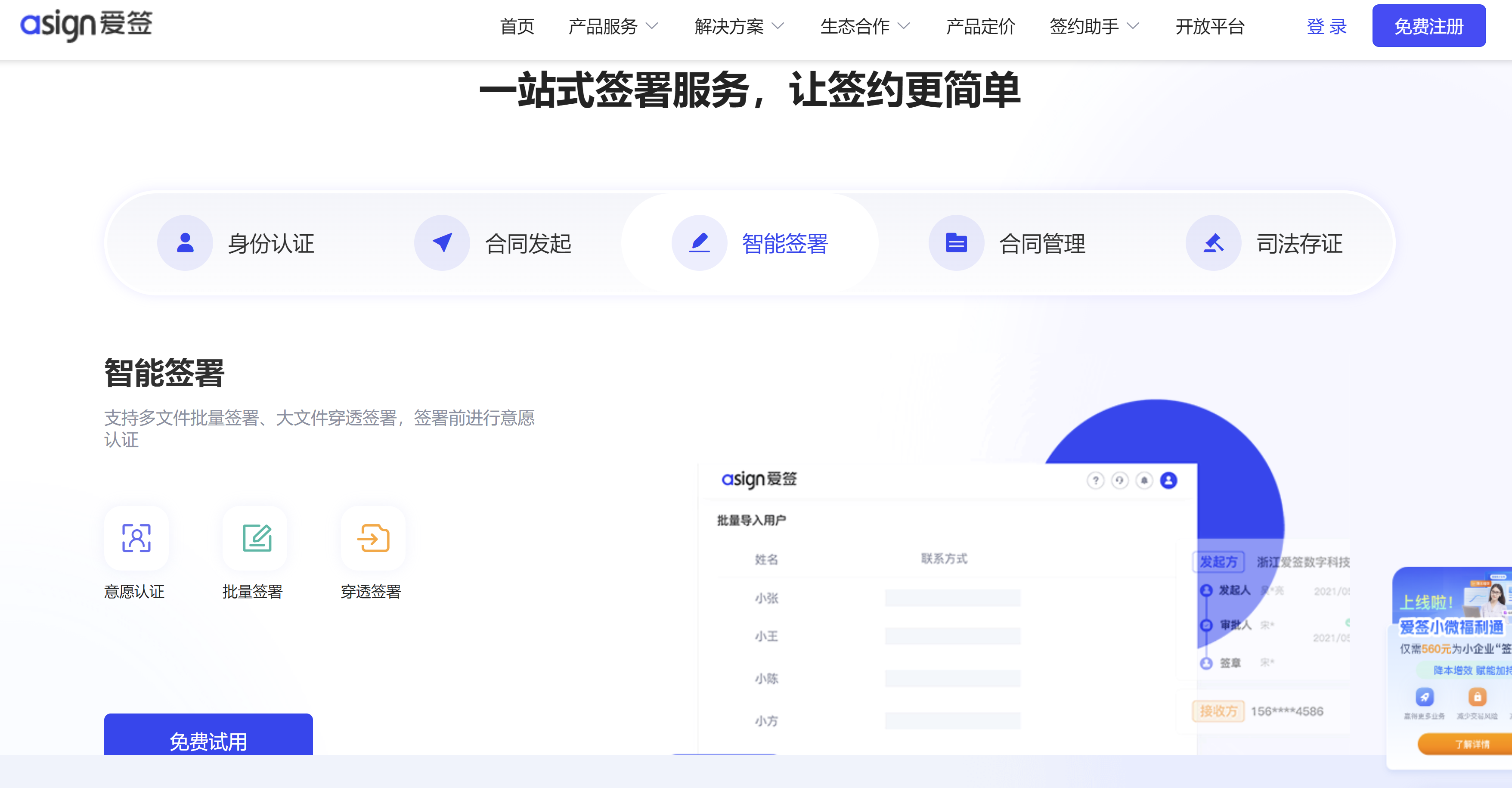1512x788 pixels.
Task: Select the 身份认证 person icon
Action: click(185, 242)
